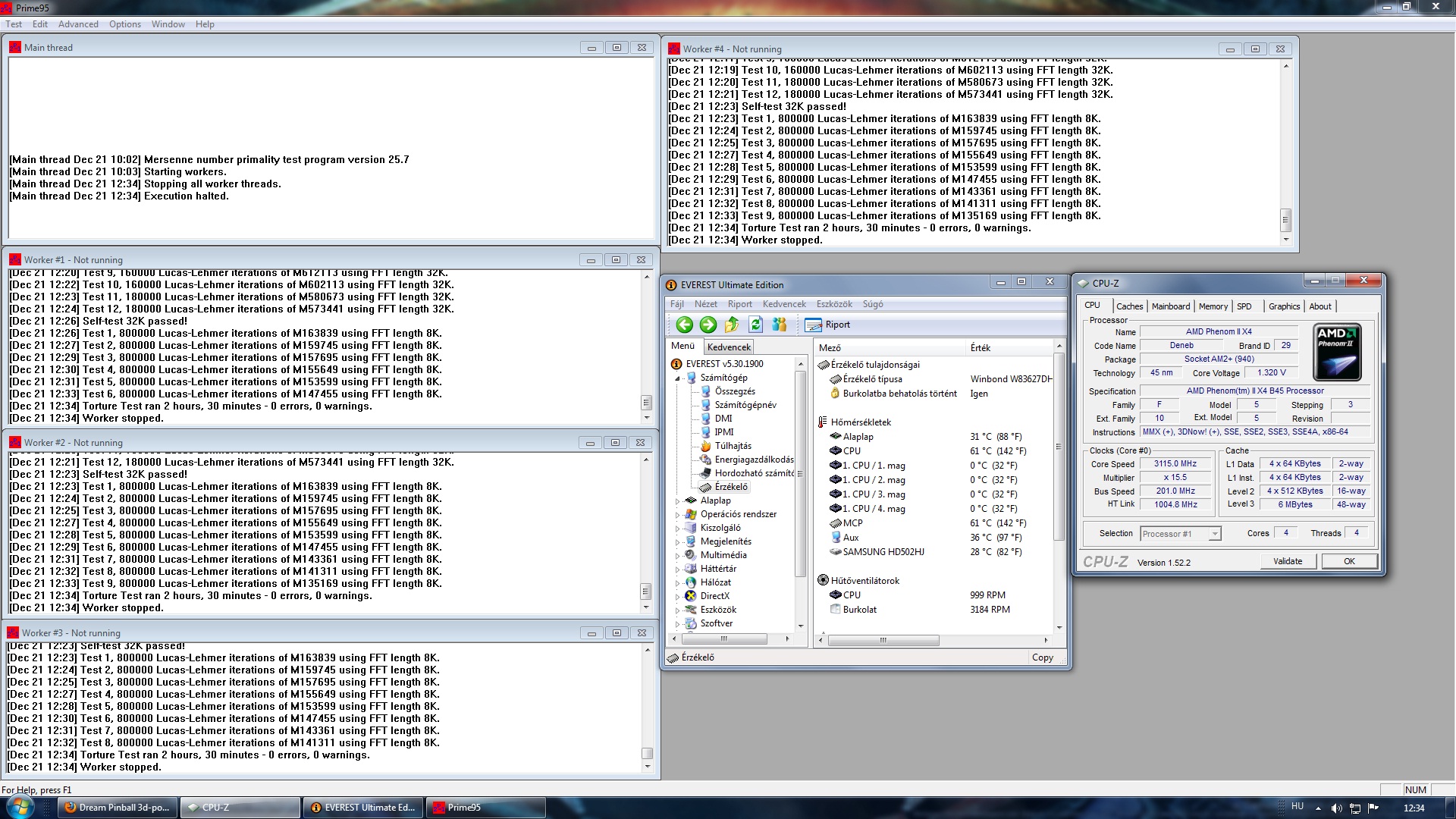This screenshot has height=819, width=1456.
Task: Select the Hűtőventilátorok fan row
Action: pos(858,581)
